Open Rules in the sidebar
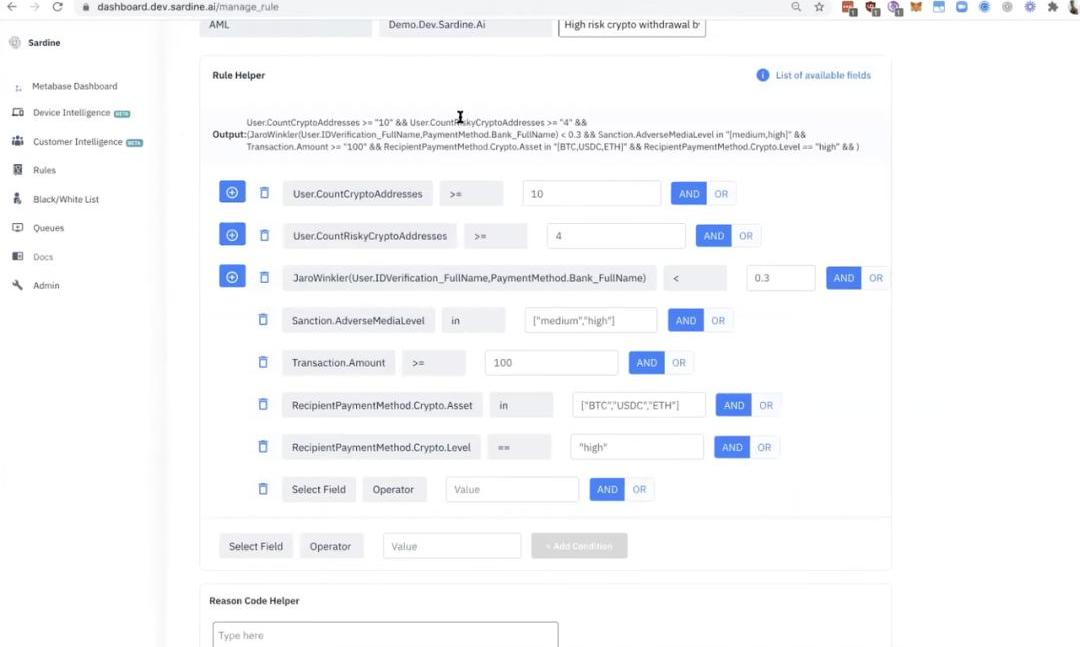The height and width of the screenshot is (647, 1080). point(44,170)
